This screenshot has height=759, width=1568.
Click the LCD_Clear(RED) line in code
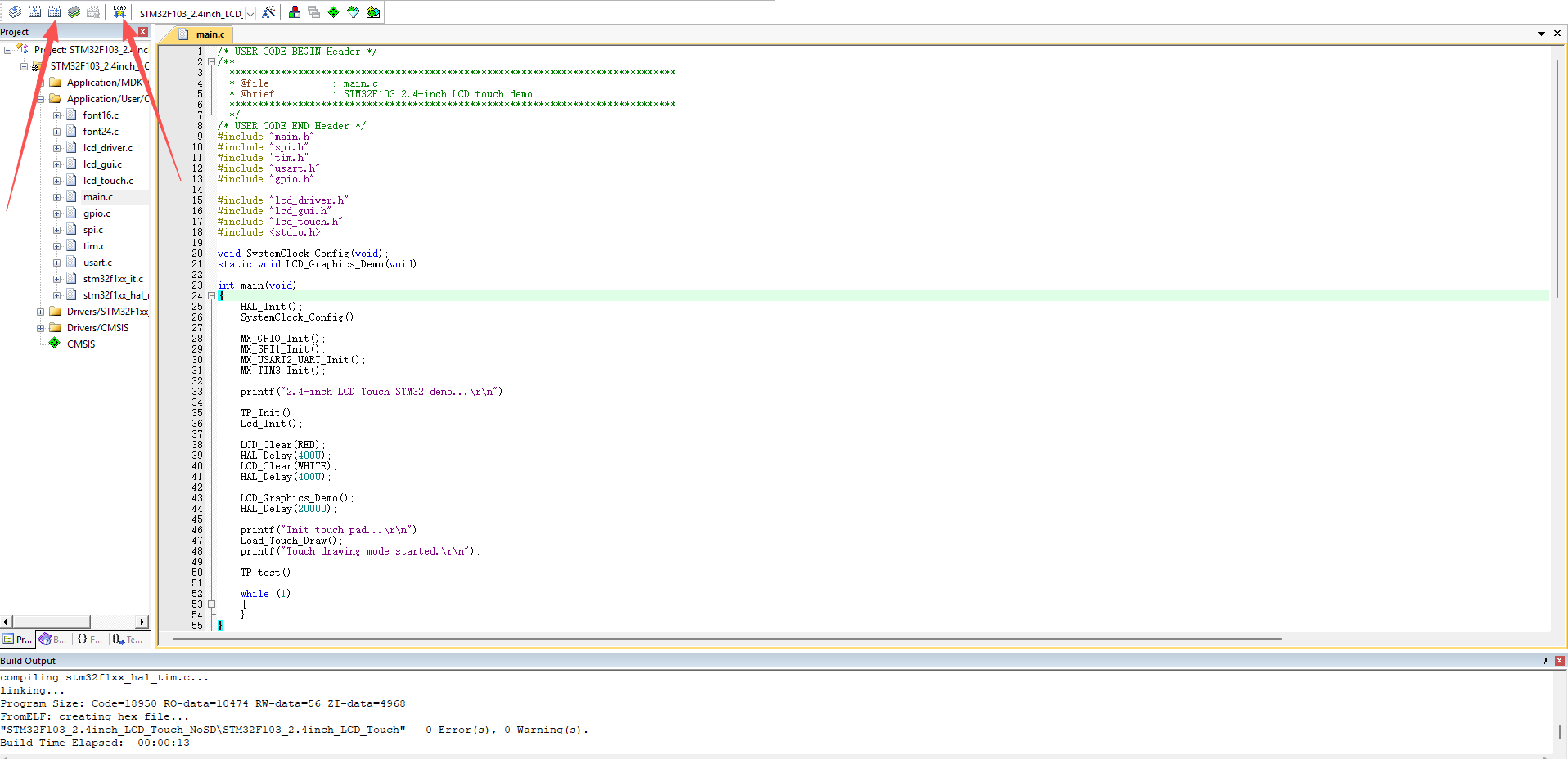click(x=282, y=445)
